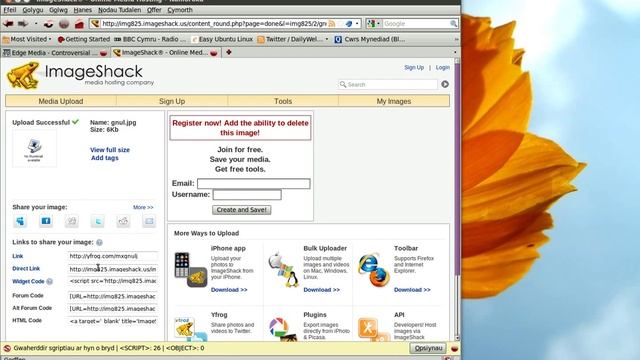Open the Nodau Tudalen menu
Viewport: 640px width, 360px height.
click(119, 10)
